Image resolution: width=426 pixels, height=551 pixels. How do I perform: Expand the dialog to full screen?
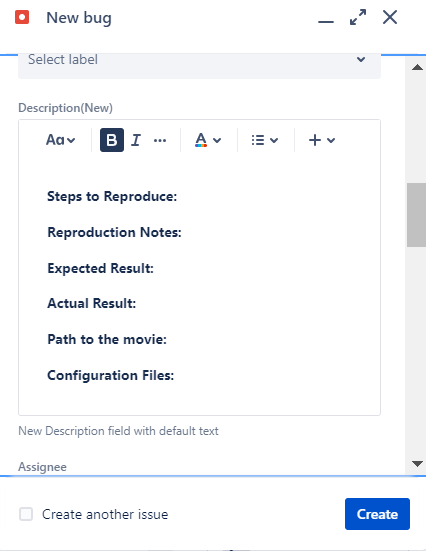point(358,17)
